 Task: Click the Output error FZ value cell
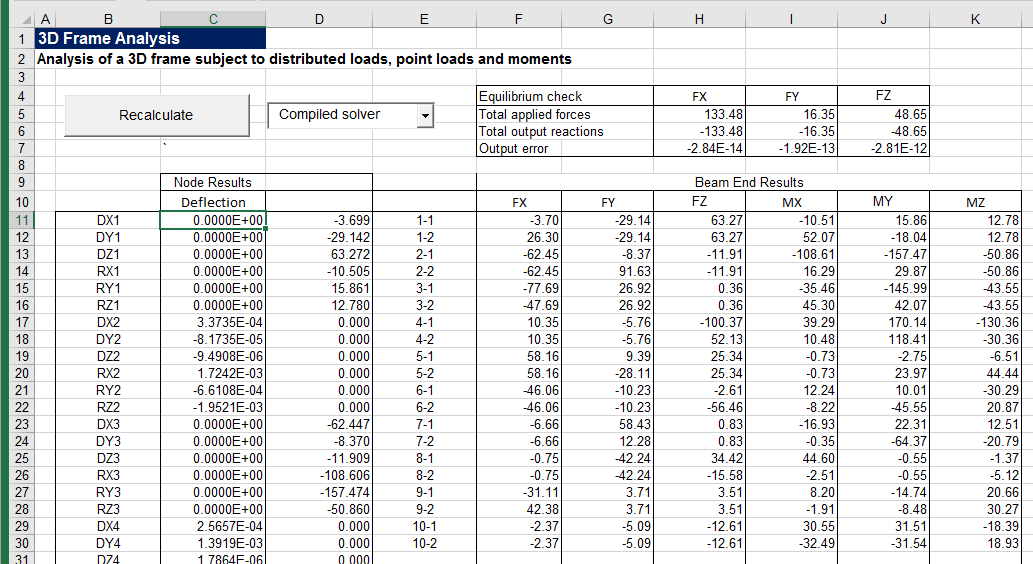[x=883, y=149]
